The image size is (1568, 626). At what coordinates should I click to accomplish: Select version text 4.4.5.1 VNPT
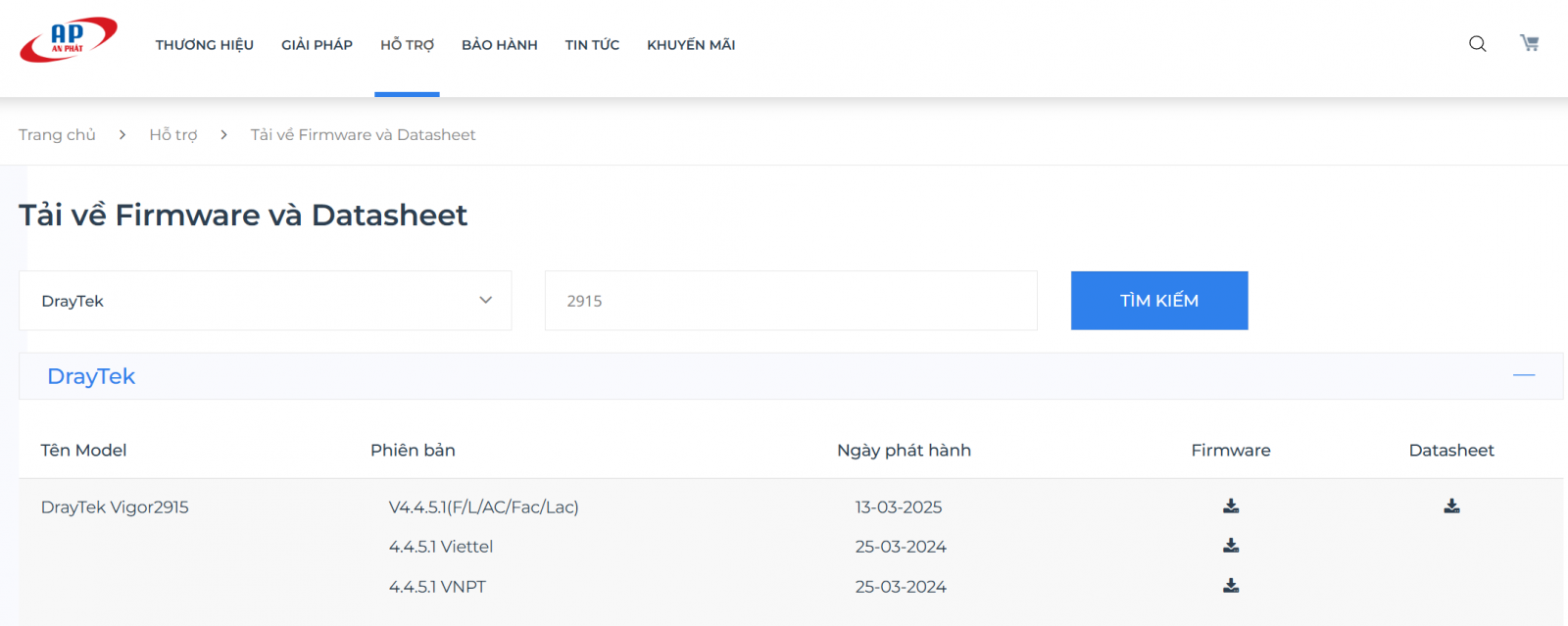[437, 587]
